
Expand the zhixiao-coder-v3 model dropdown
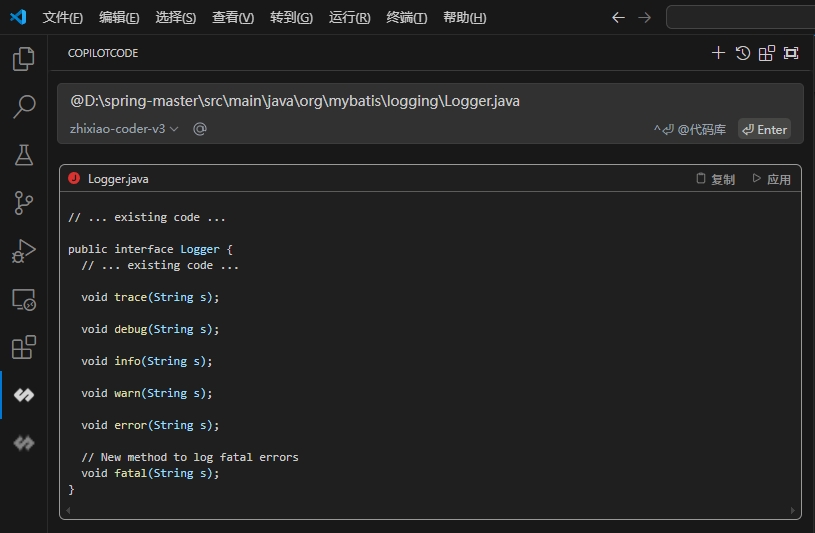(x=124, y=129)
